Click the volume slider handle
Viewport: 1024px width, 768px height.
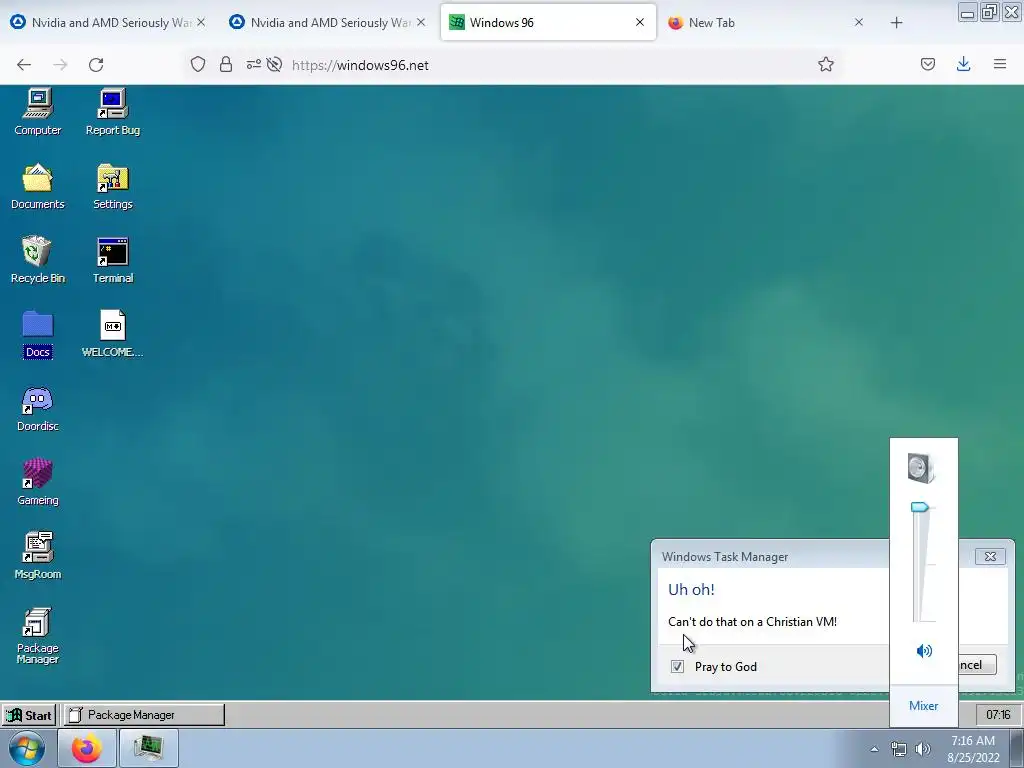(920, 507)
